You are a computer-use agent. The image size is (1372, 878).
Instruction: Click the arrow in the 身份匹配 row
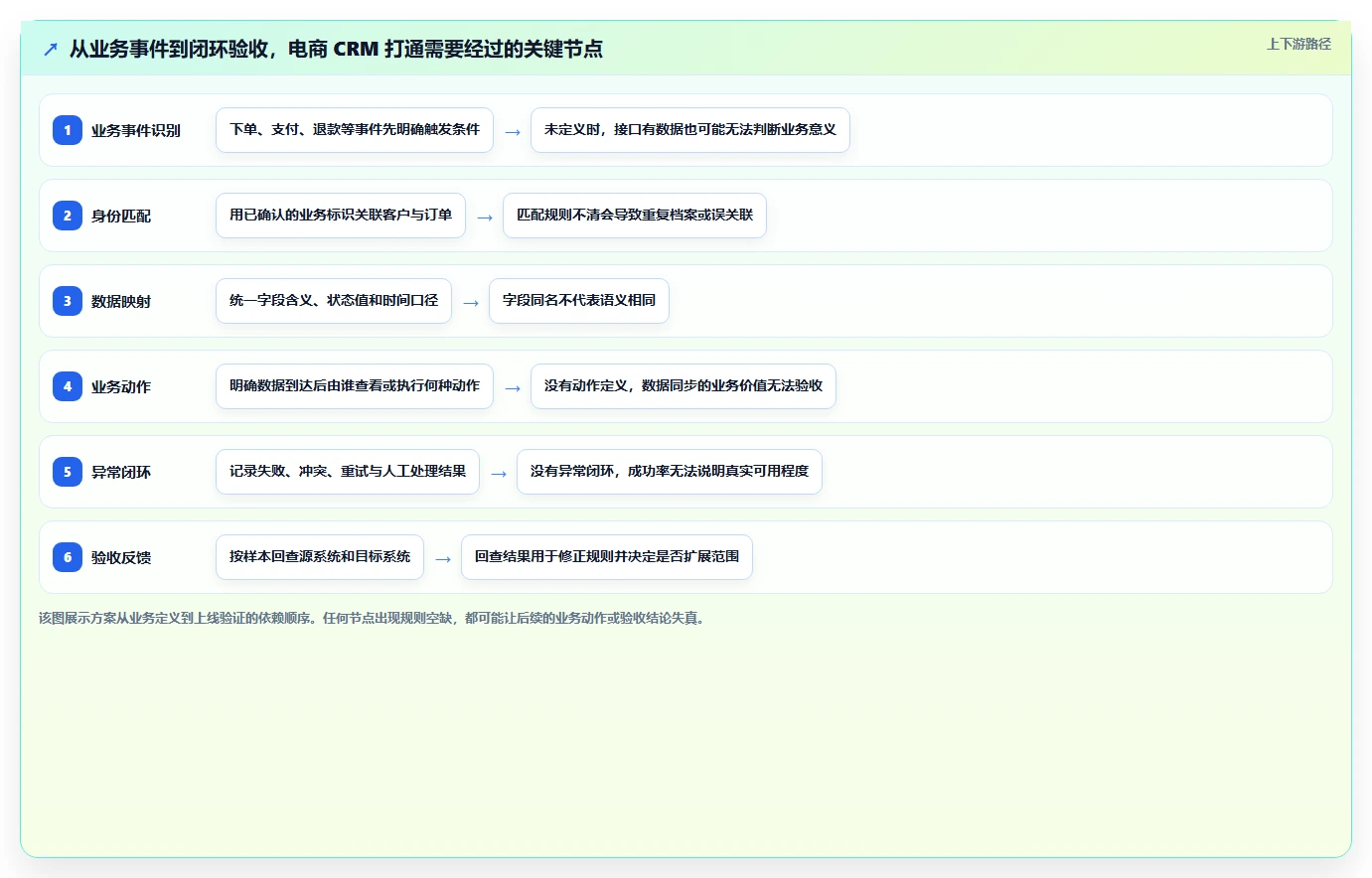[x=485, y=217]
